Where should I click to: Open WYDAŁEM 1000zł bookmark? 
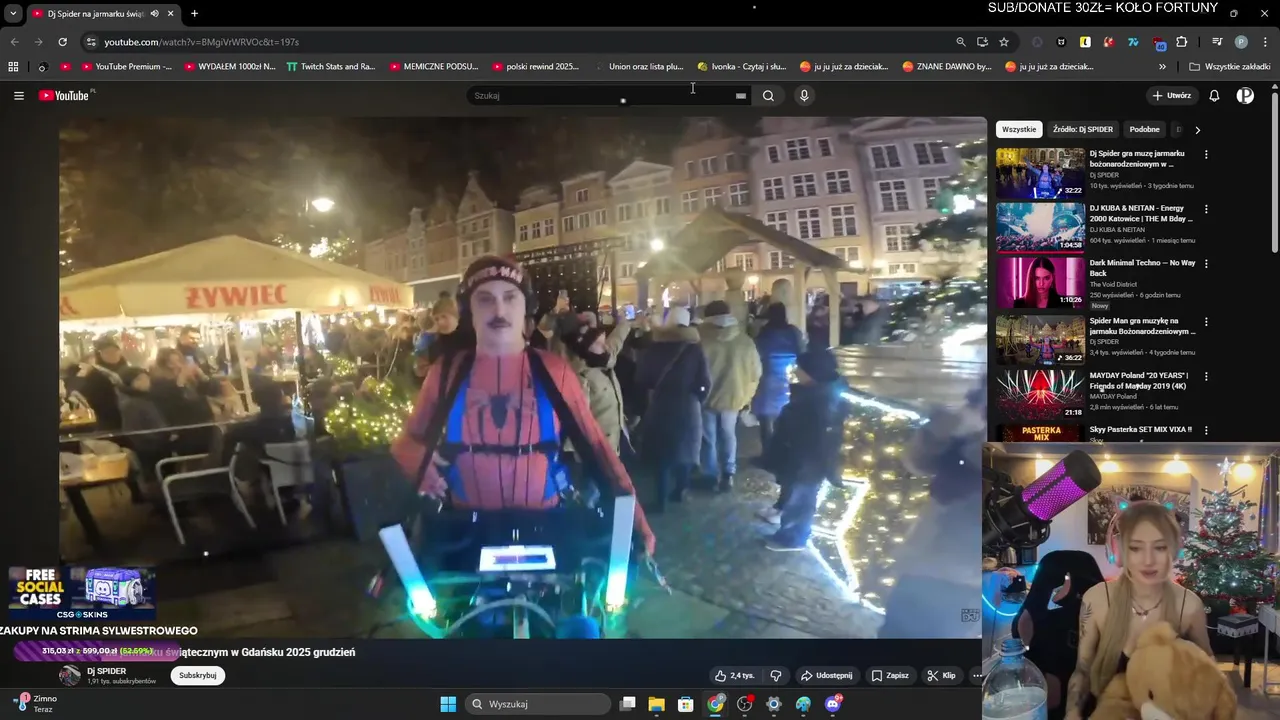coord(229,67)
